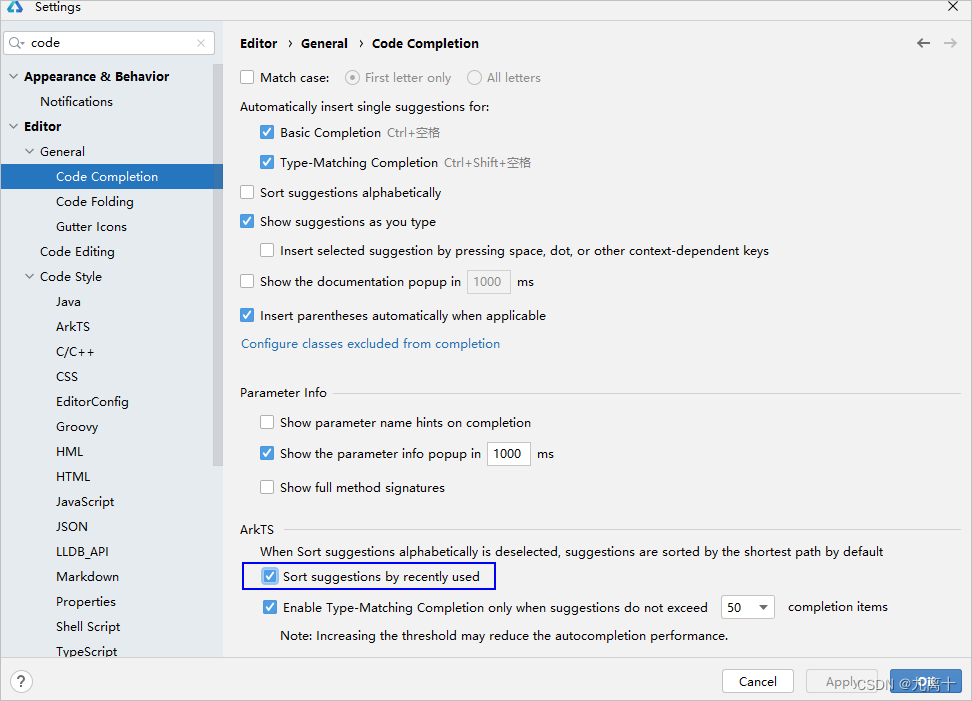Click Configure classes excluded from completion link
Image resolution: width=972 pixels, height=701 pixels.
point(370,343)
